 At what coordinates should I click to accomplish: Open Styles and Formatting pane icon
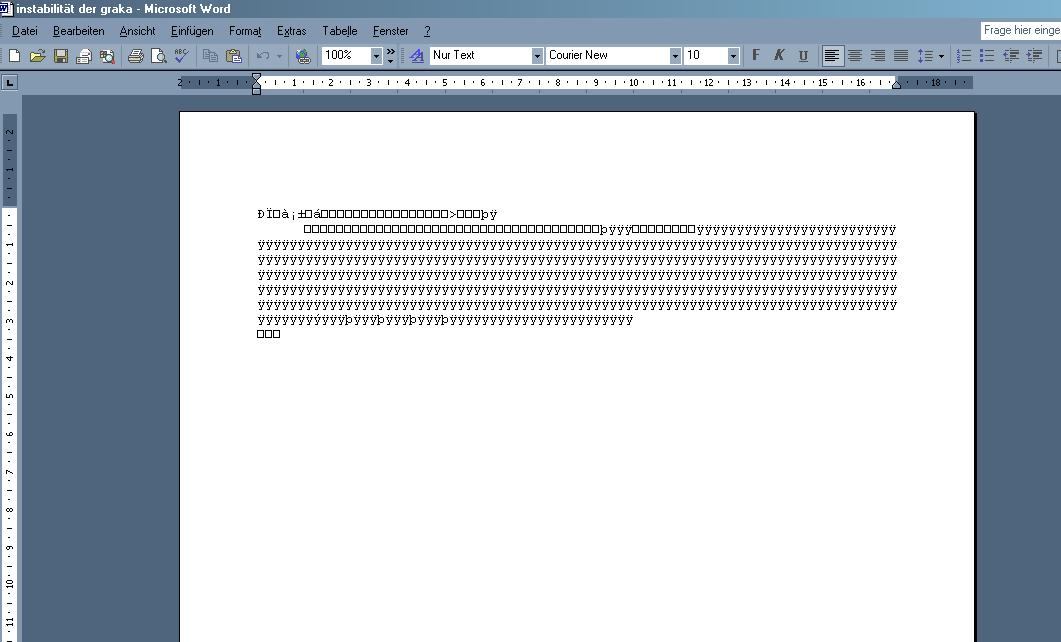pos(417,55)
